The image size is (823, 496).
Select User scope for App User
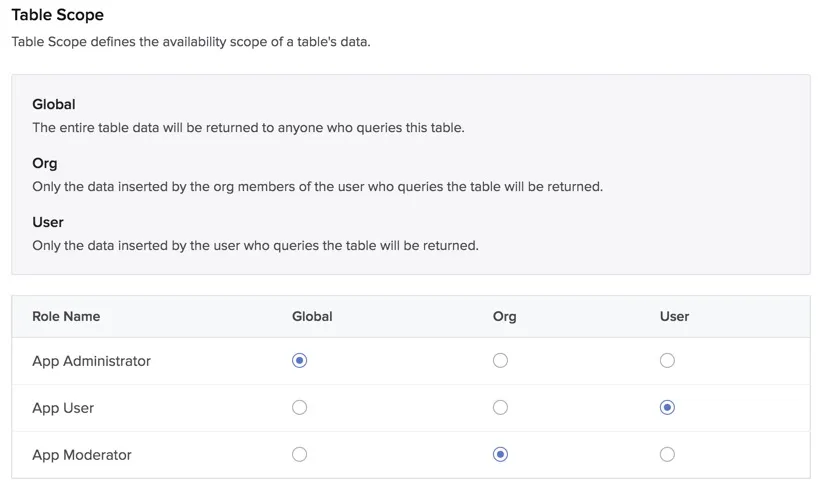tap(667, 407)
